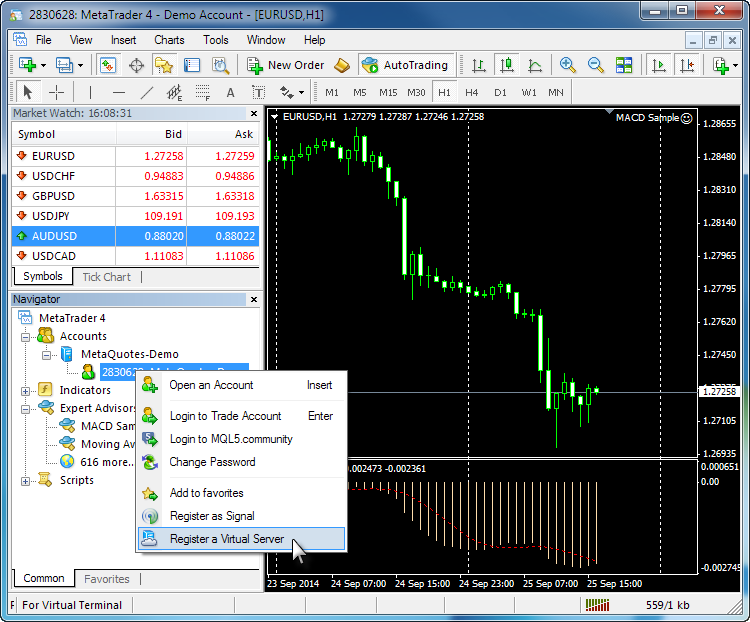Close the Navigator panel
Image resolution: width=750 pixels, height=622 pixels.
click(x=254, y=300)
